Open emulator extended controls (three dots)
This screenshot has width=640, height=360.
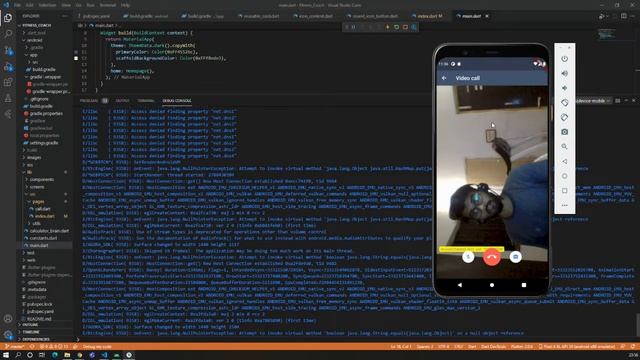point(564,205)
